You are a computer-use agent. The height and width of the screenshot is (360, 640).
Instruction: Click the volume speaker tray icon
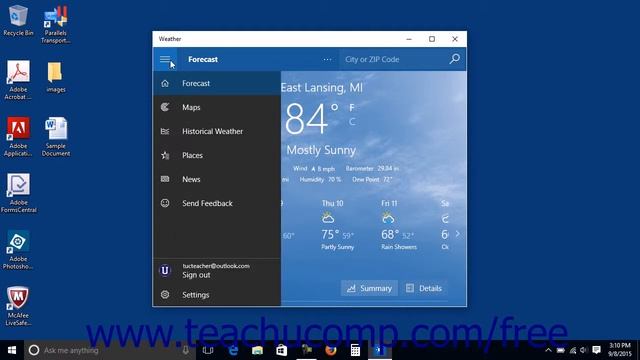click(584, 350)
